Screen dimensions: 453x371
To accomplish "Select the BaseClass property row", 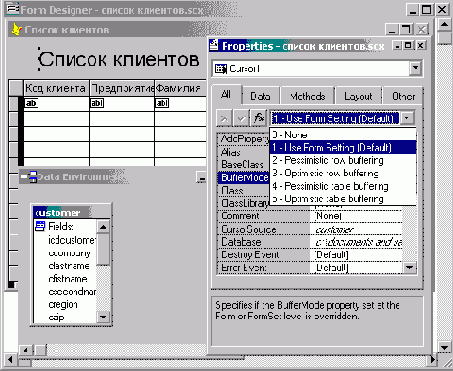I will [244, 165].
